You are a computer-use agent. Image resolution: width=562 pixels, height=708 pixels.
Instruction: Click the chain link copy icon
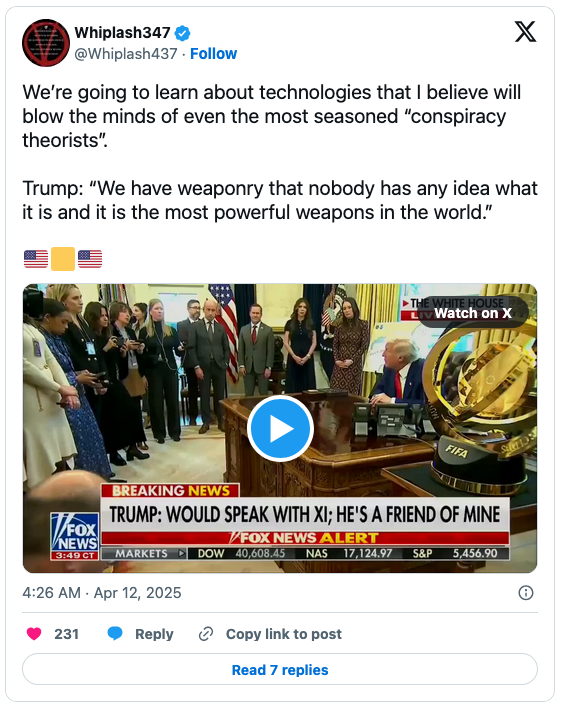tap(206, 634)
